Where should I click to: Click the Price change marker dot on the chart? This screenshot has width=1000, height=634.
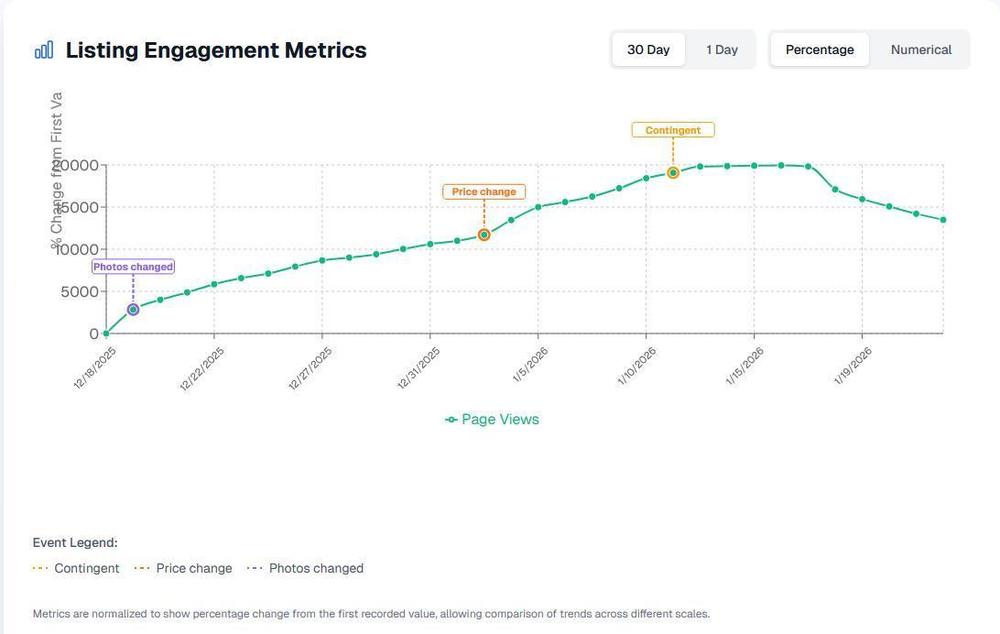click(x=484, y=233)
